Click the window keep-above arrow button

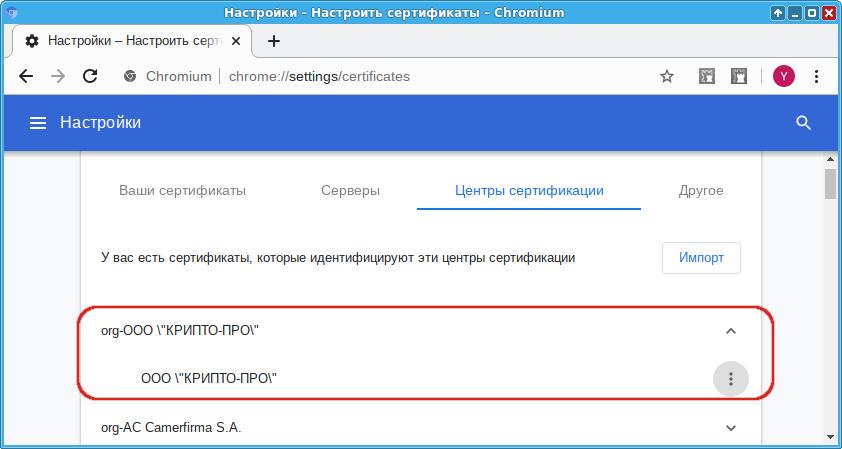(x=778, y=12)
